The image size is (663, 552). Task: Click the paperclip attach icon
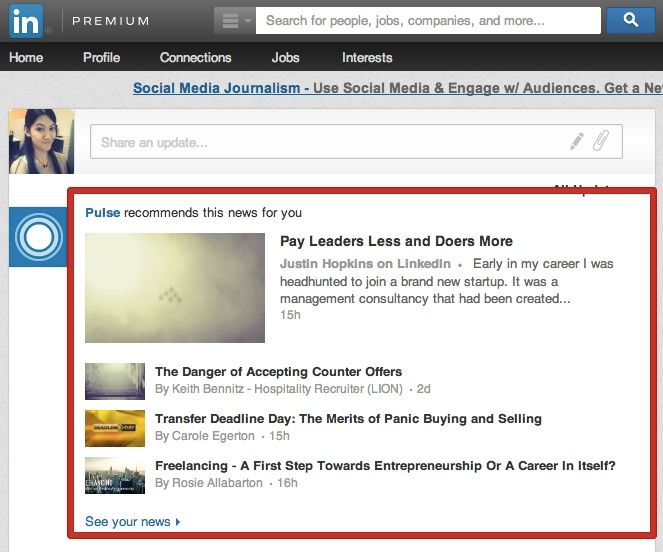600,141
